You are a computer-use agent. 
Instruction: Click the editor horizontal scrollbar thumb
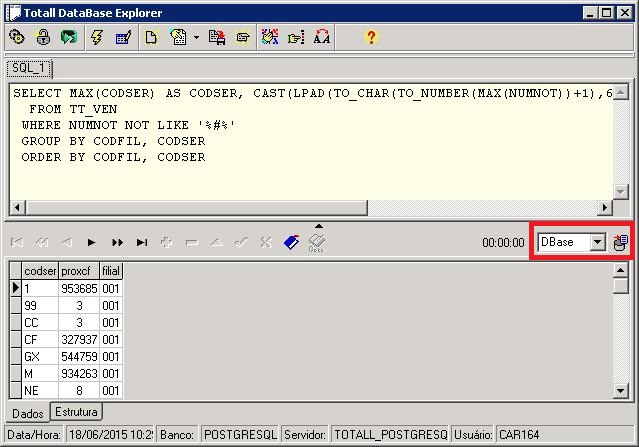(196, 207)
